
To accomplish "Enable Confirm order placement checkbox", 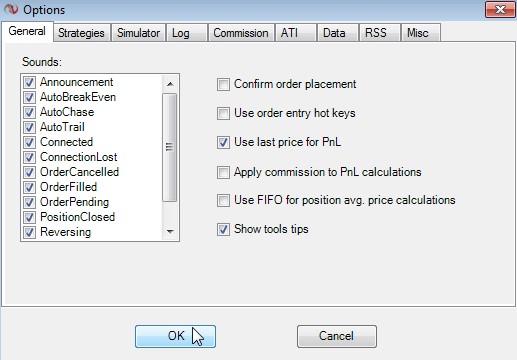I will (x=223, y=84).
